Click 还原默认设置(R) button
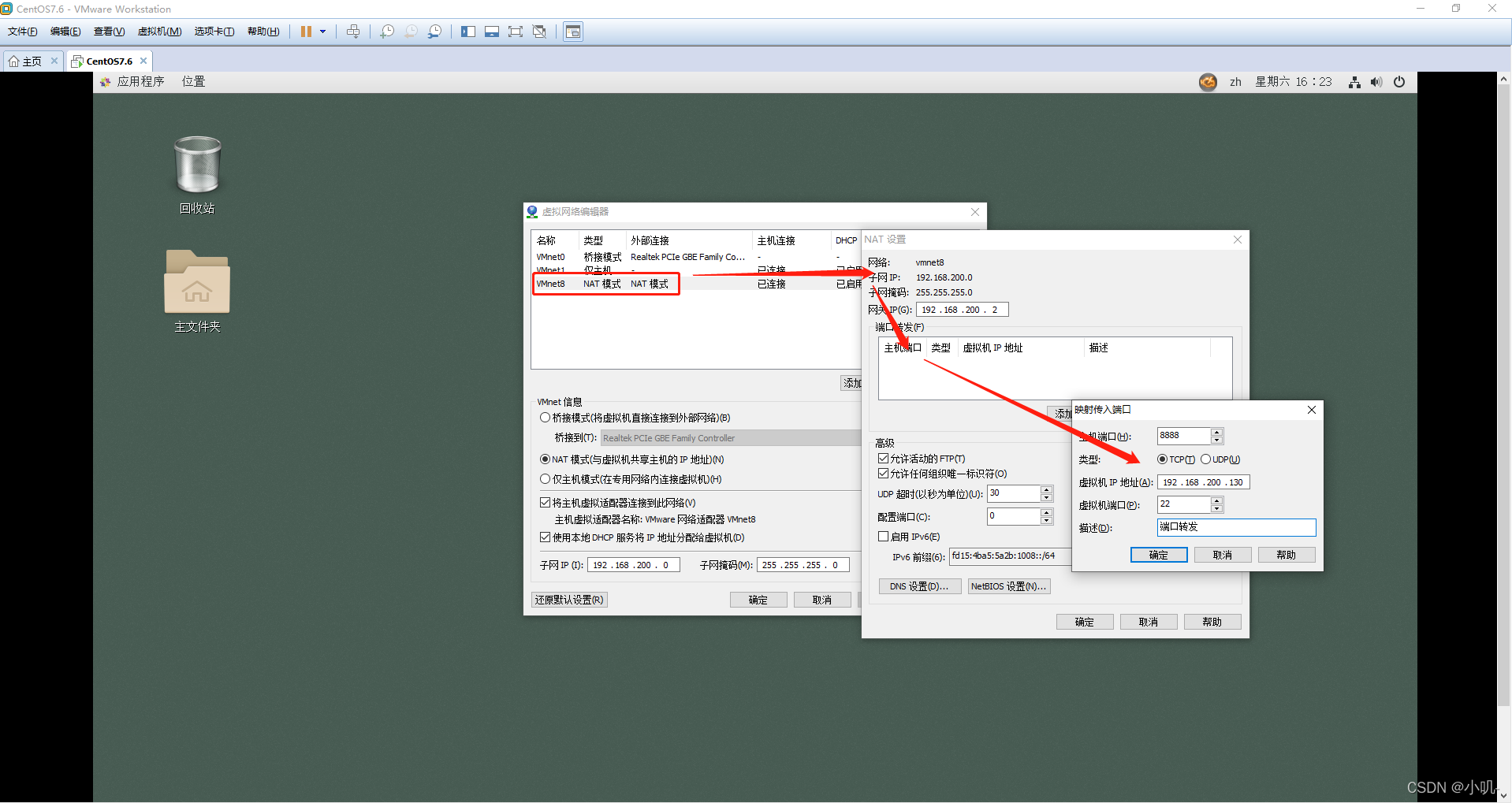 tap(569, 600)
